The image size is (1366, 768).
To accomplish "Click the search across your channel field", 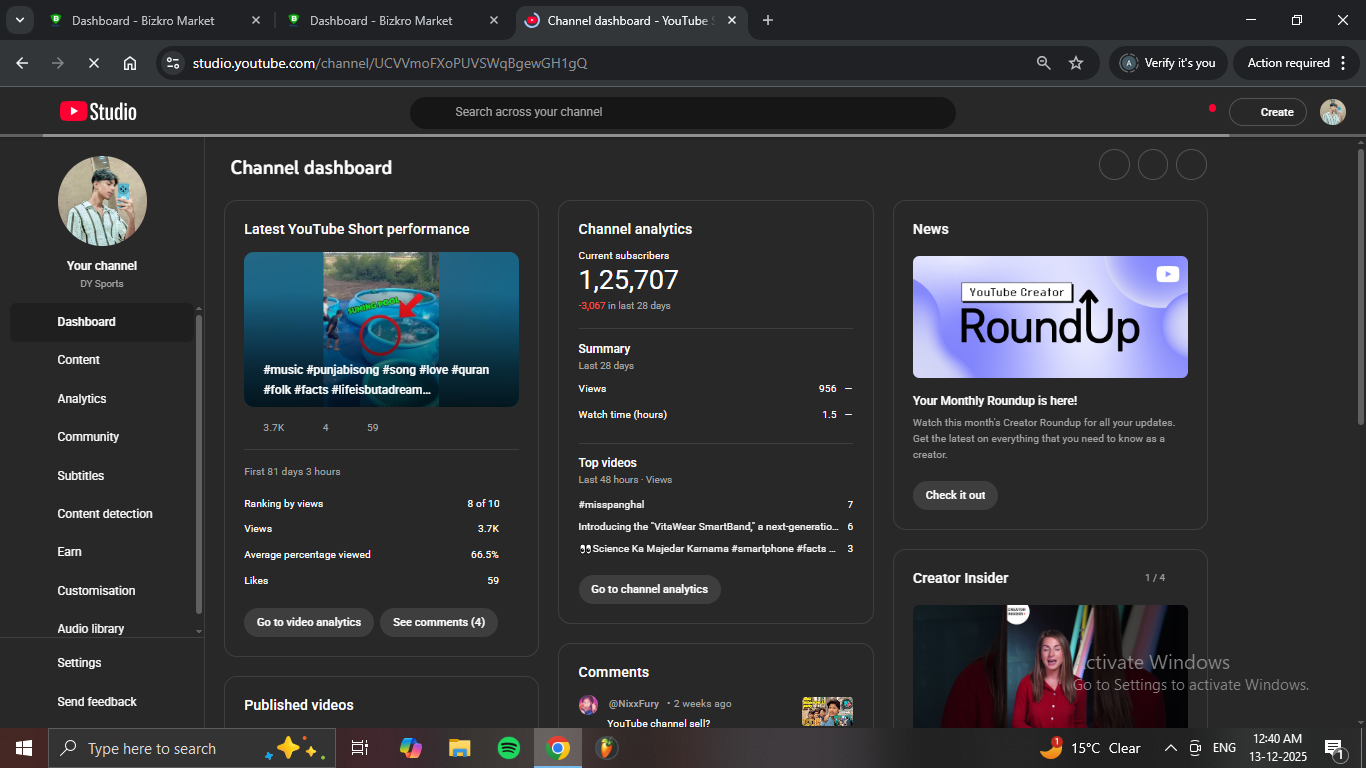I will click(682, 112).
